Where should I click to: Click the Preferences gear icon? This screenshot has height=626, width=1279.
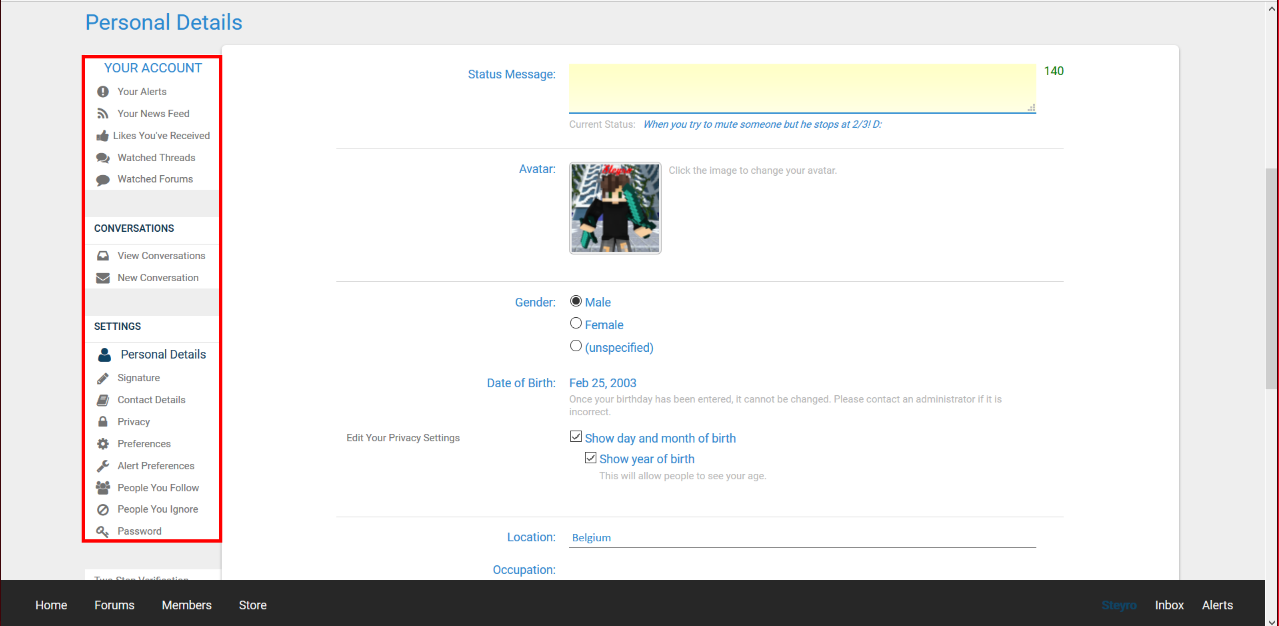[x=102, y=444]
